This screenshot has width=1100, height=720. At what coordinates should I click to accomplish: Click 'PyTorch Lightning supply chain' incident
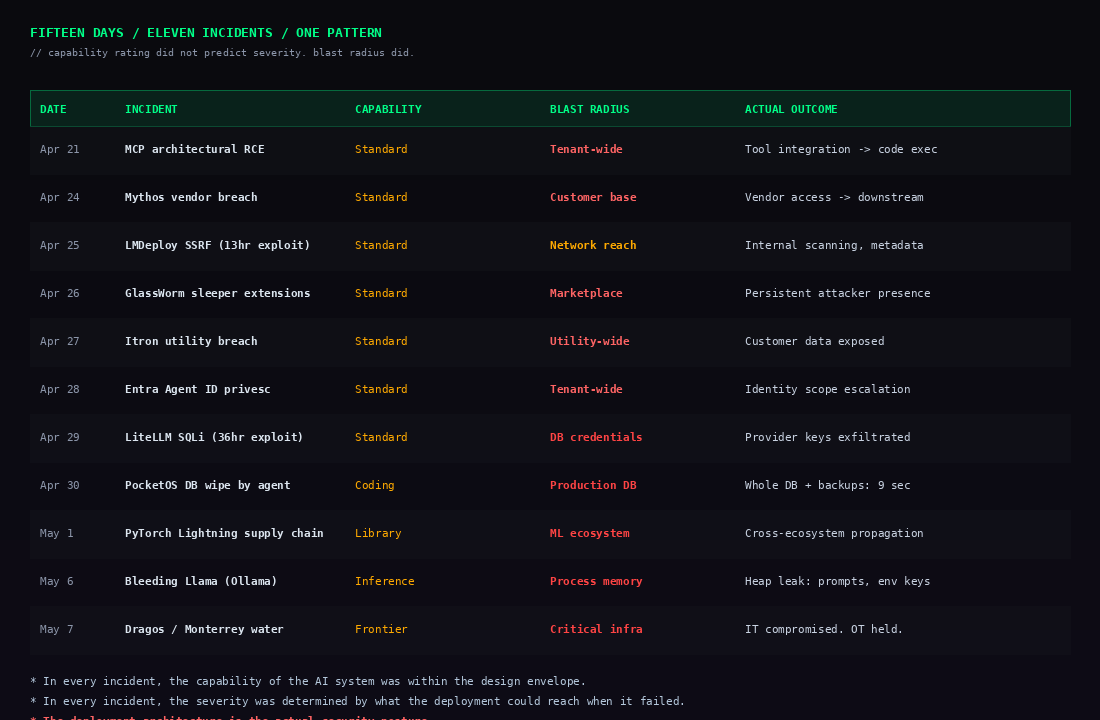pyautogui.click(x=224, y=533)
